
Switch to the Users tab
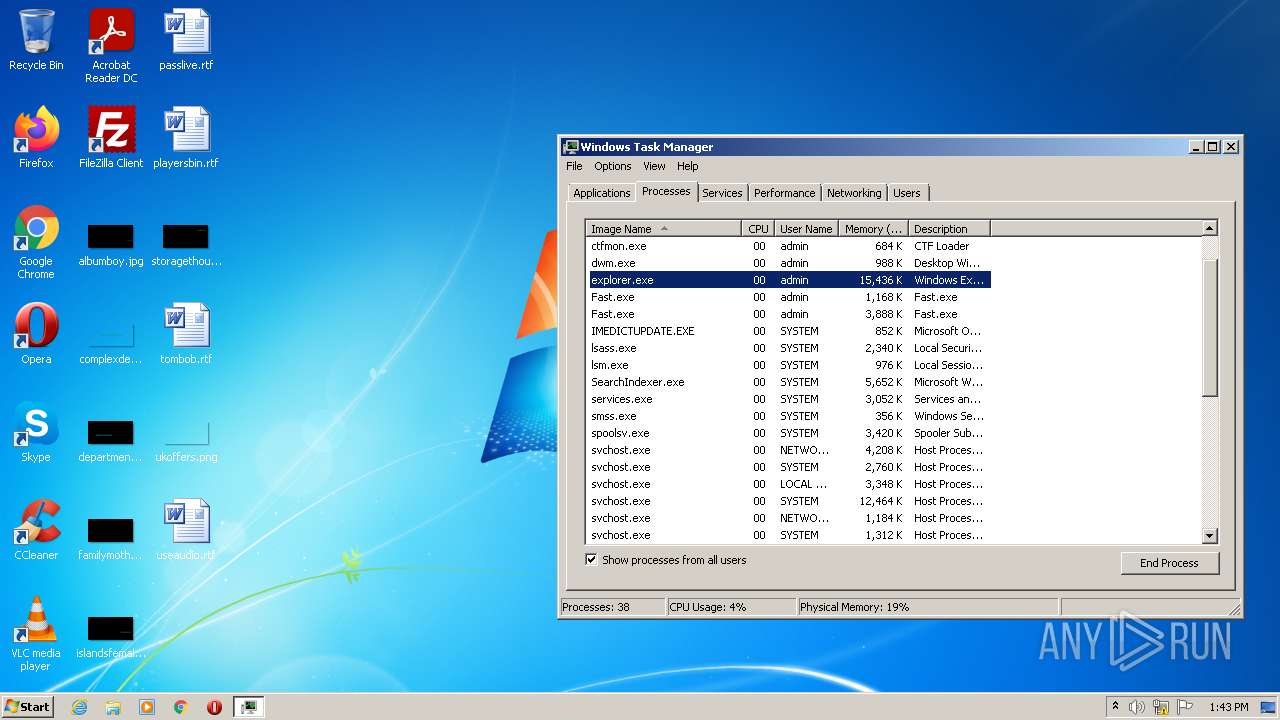[907, 193]
